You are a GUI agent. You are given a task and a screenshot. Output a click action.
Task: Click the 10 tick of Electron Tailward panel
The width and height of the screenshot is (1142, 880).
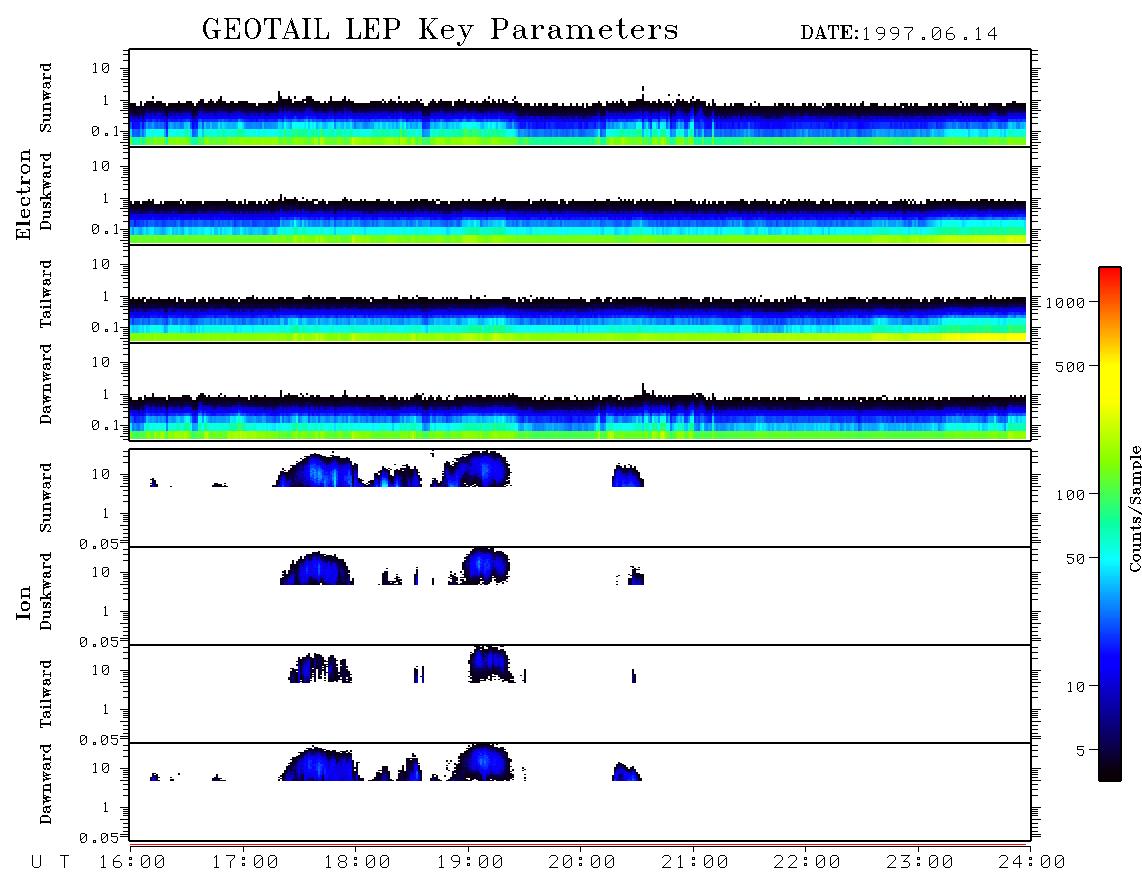(x=101, y=264)
